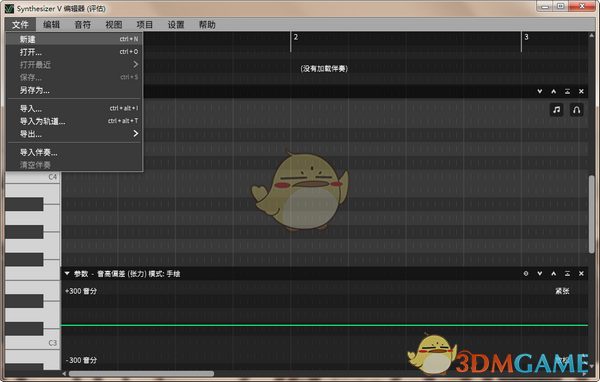Click the (没有加载伴奏) accompaniment label

point(324,69)
